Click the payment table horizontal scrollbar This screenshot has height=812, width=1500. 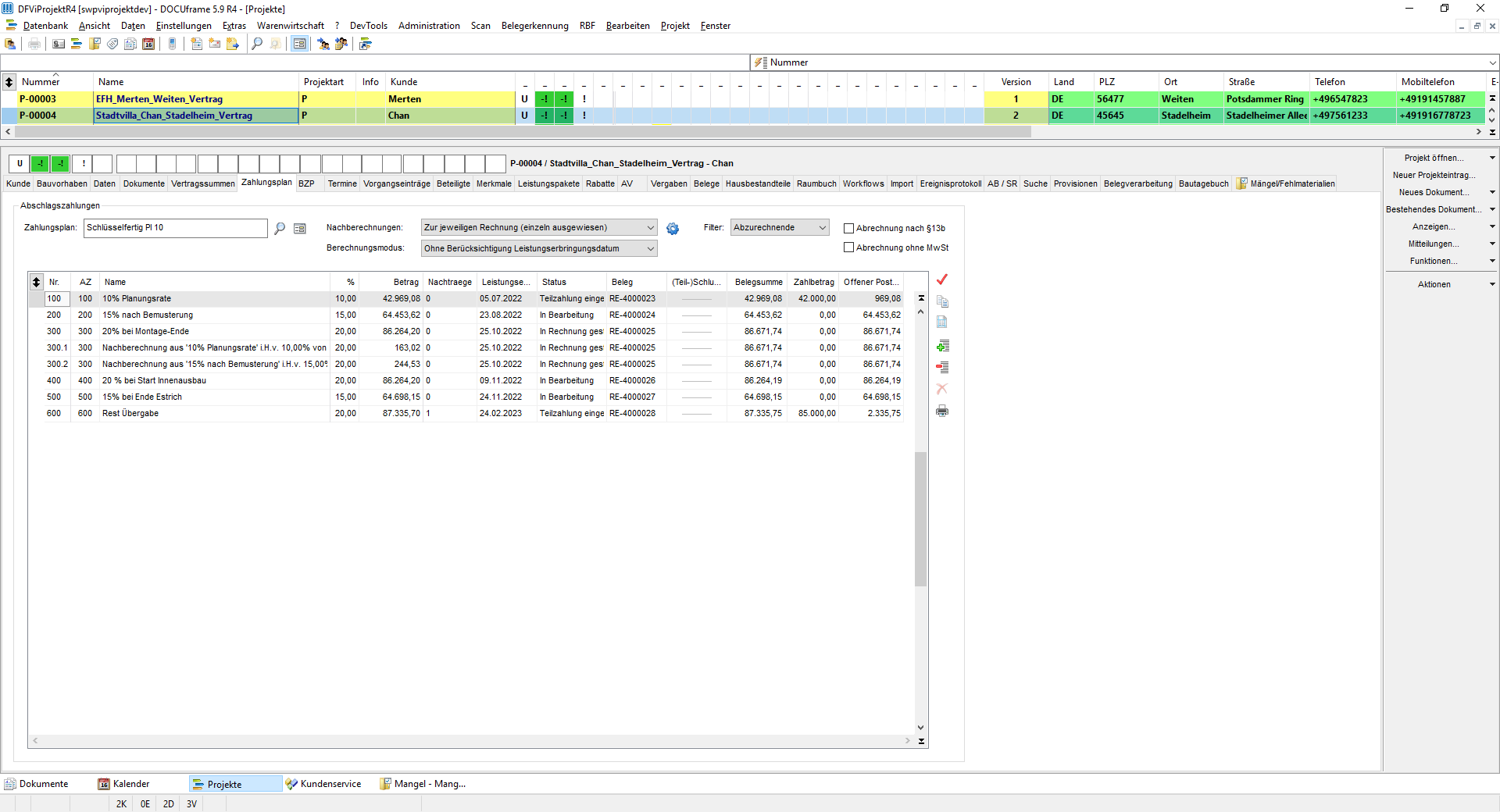point(471,740)
